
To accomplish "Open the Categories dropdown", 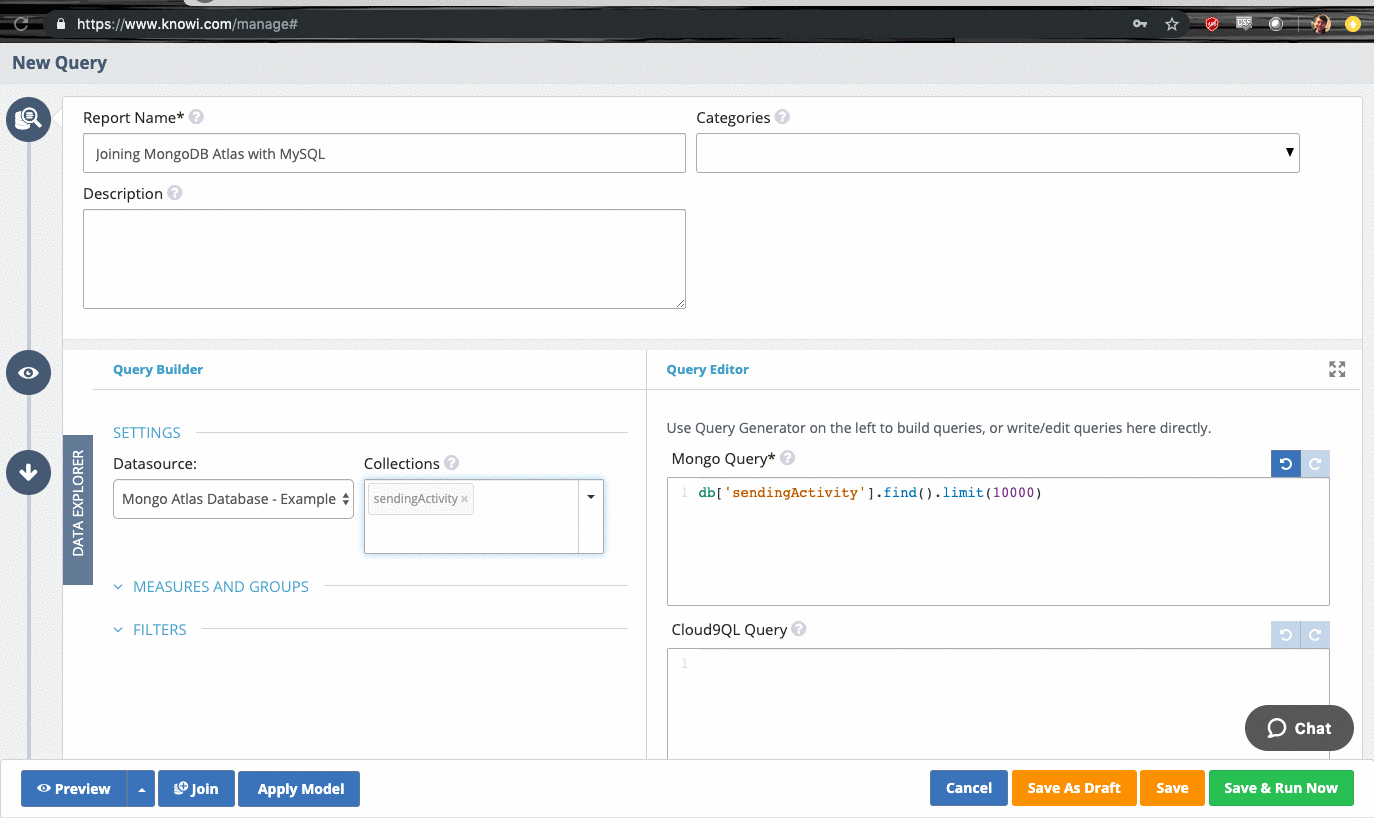I will 997,153.
